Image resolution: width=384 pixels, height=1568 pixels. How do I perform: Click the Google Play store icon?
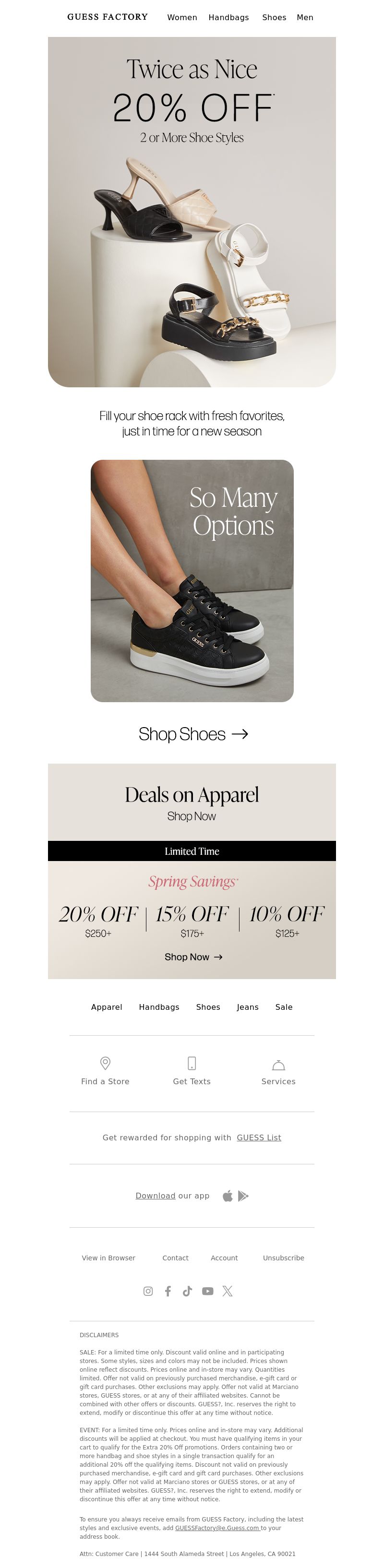pos(243,1196)
